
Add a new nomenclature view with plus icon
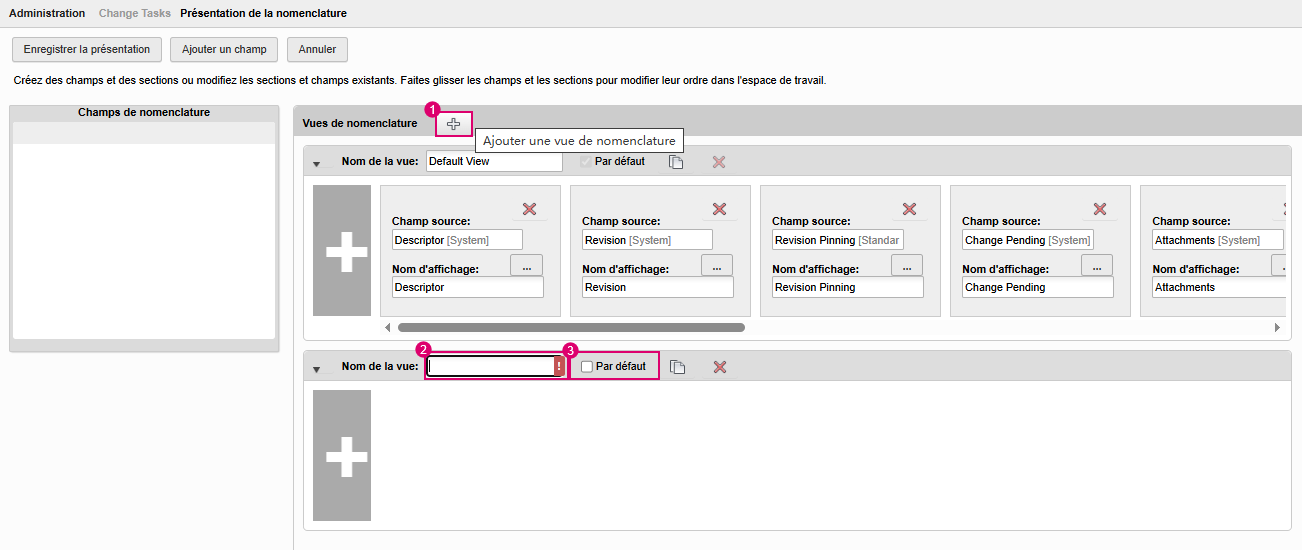click(x=454, y=124)
